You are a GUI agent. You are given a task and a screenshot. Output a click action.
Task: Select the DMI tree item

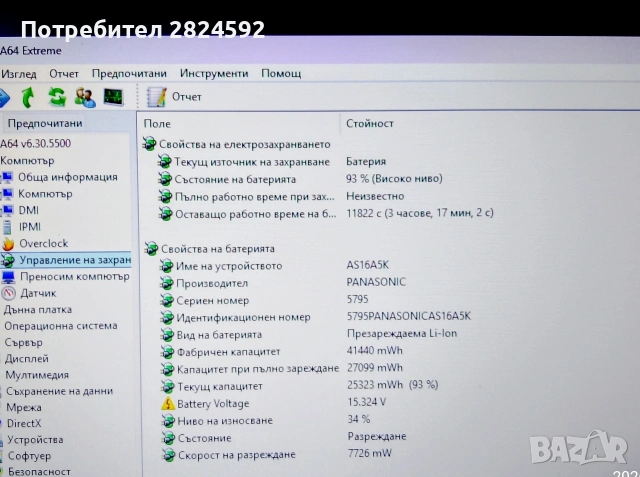tap(29, 210)
